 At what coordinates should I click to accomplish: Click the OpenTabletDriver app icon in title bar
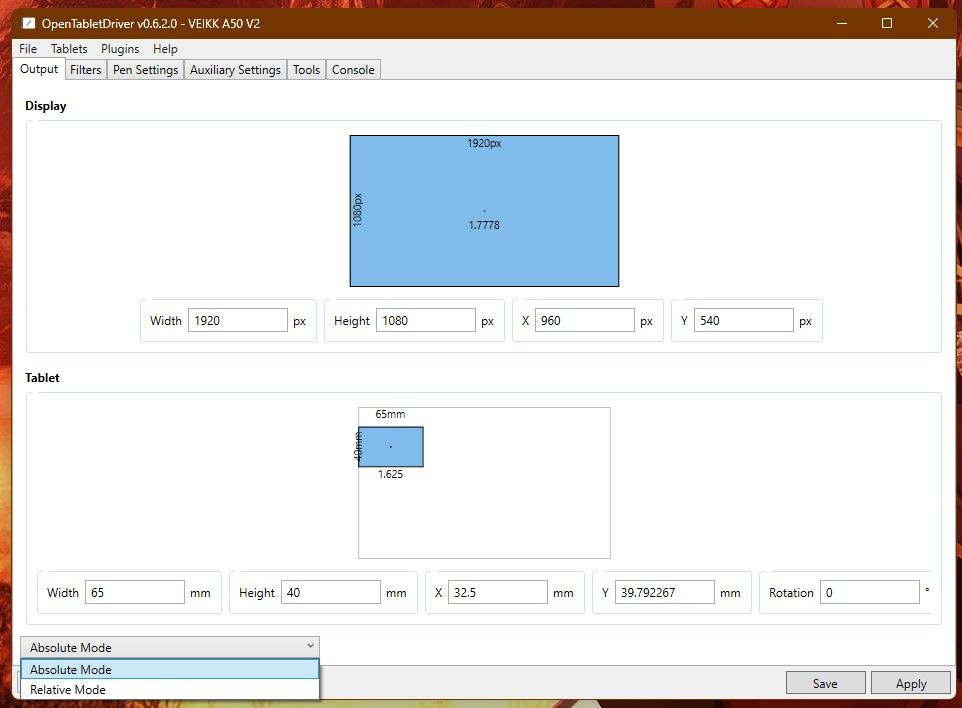[x=28, y=23]
